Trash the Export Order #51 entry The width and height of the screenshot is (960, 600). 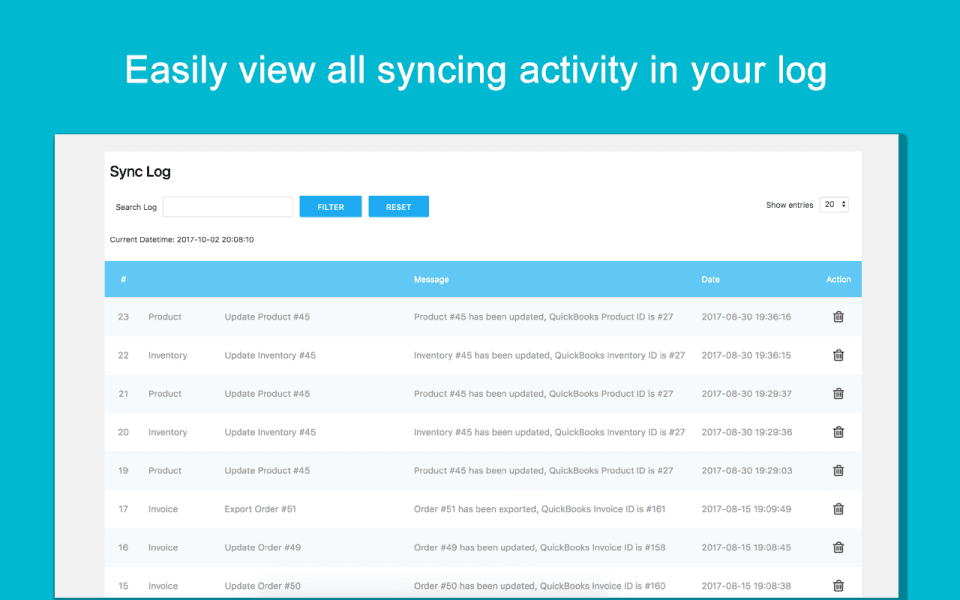pos(838,509)
